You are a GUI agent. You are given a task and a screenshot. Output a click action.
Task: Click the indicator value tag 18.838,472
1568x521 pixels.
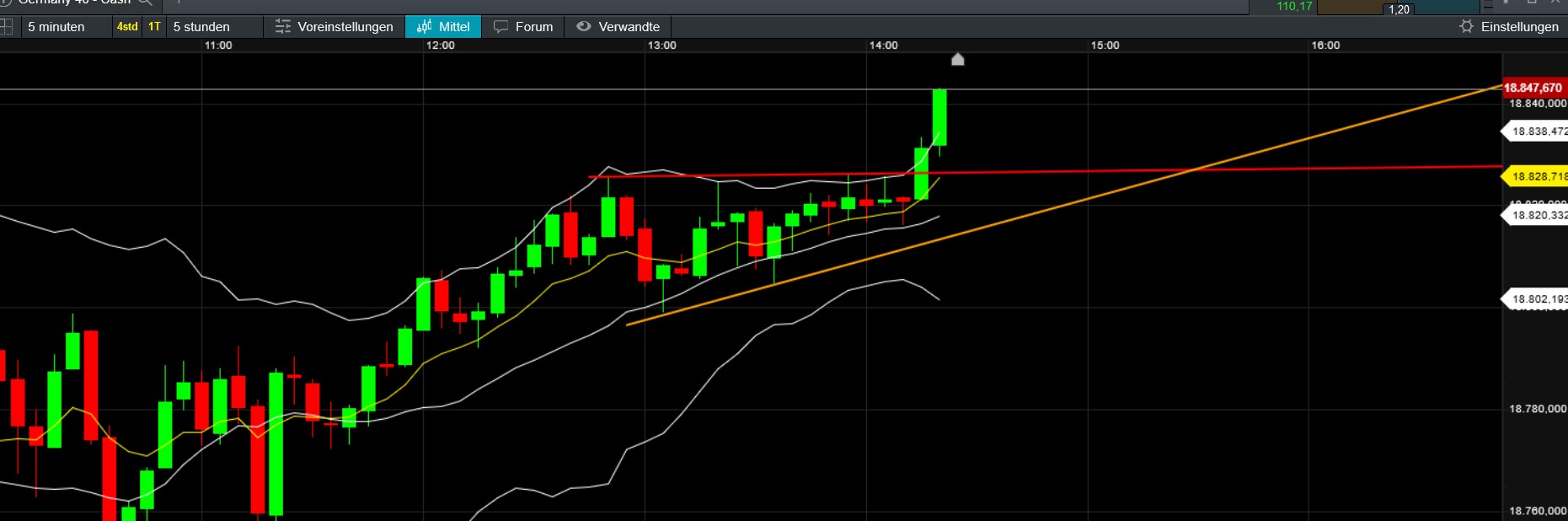coord(1535,132)
